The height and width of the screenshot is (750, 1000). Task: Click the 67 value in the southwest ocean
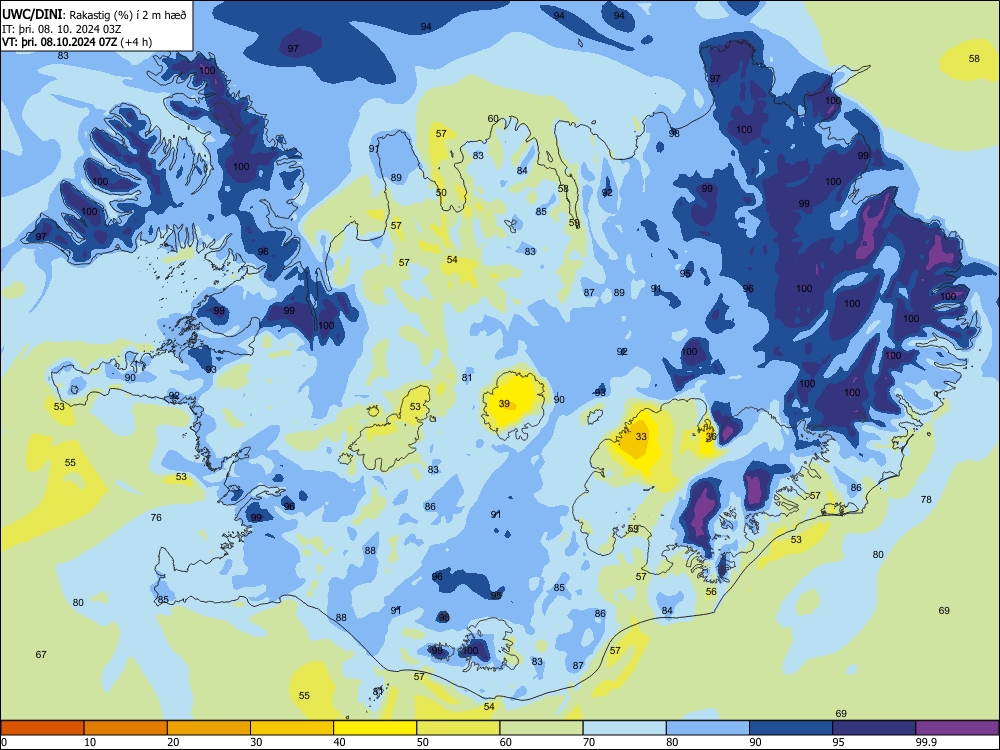pos(41,654)
